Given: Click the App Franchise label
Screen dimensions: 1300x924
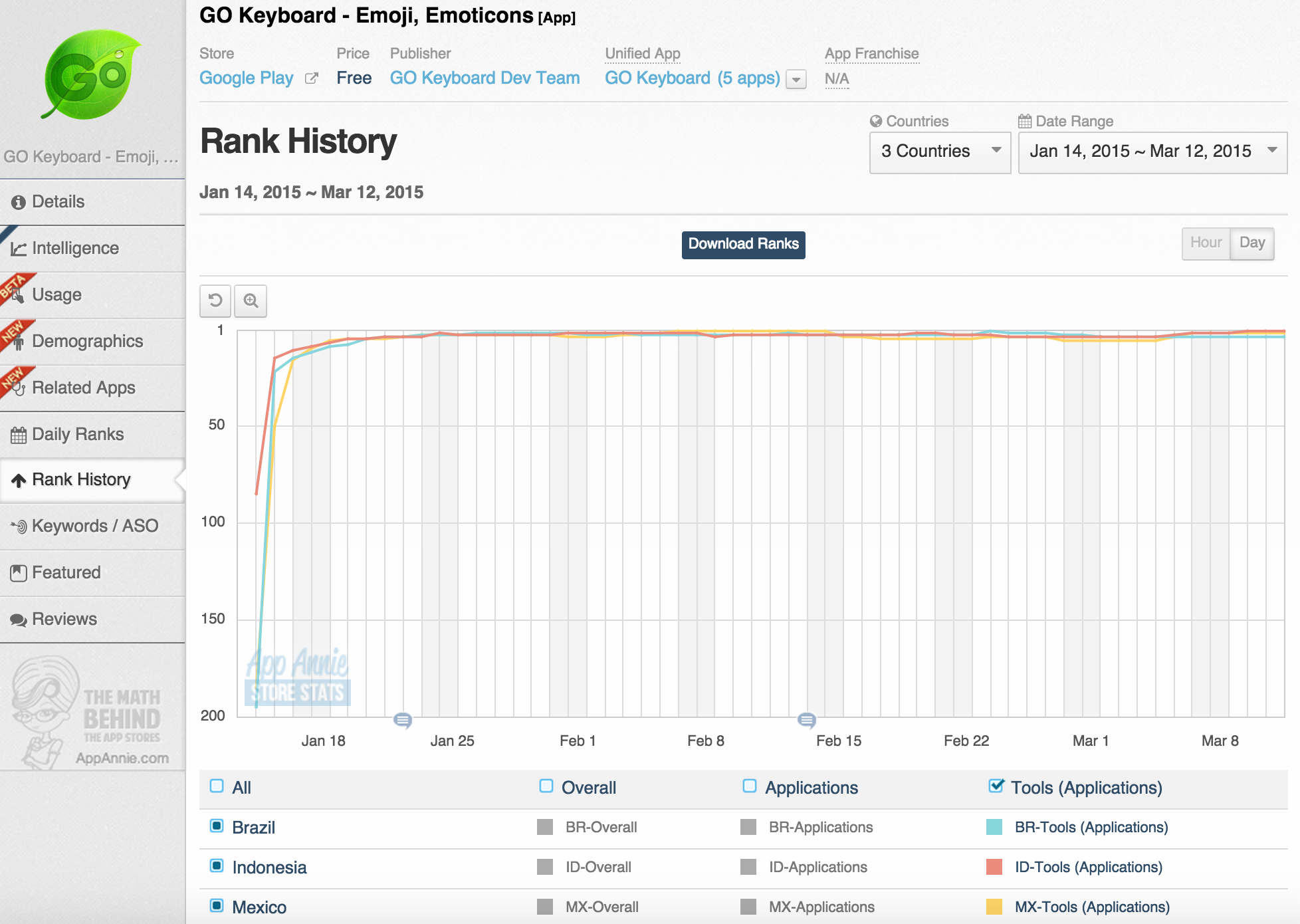Looking at the screenshot, I should (871, 54).
